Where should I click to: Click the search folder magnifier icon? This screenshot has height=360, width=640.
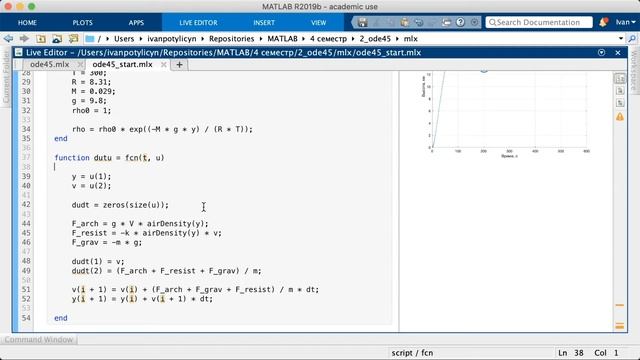(632, 39)
